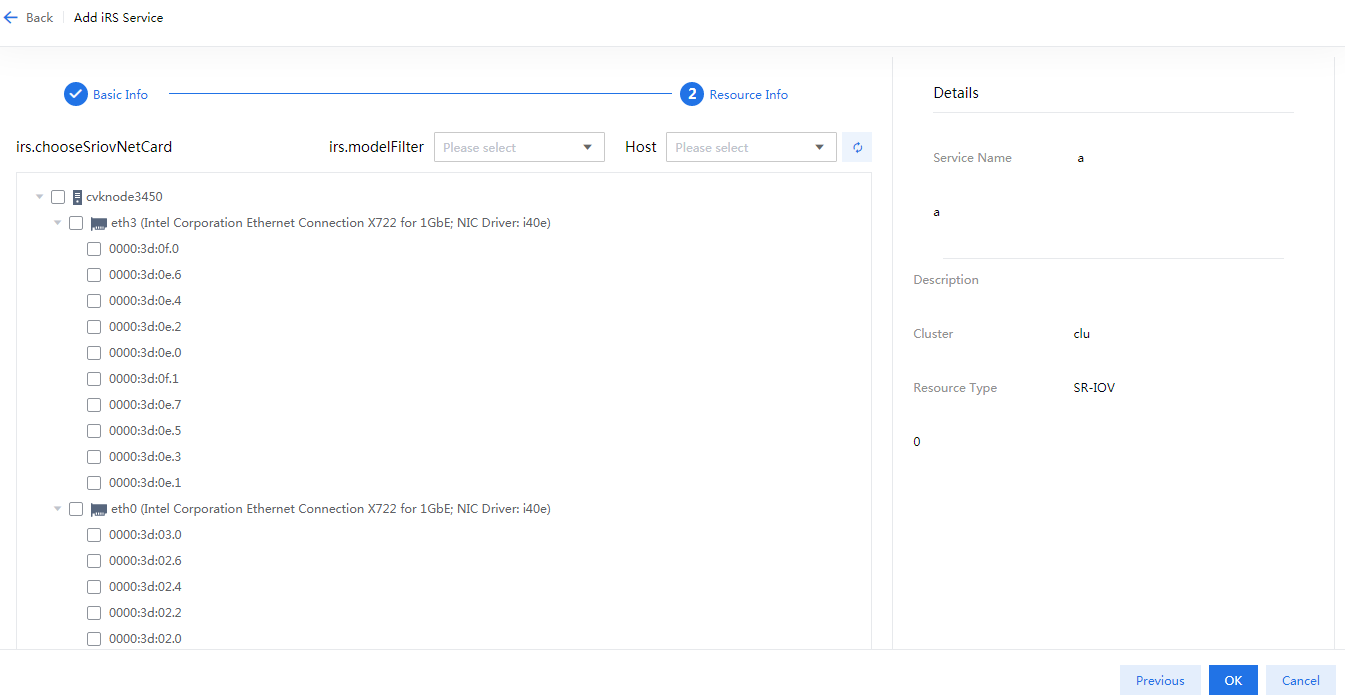Click the 0000:3d:02.4 device label
Screen dimensions: 1345x700
[x=145, y=587]
